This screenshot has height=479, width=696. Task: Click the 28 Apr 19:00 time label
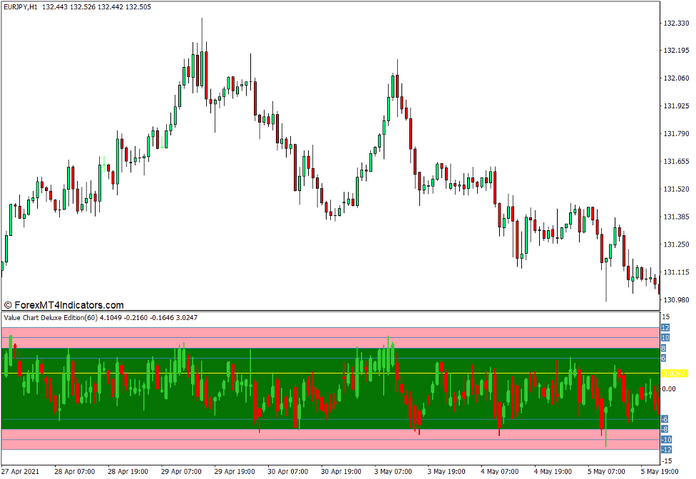coord(128,471)
